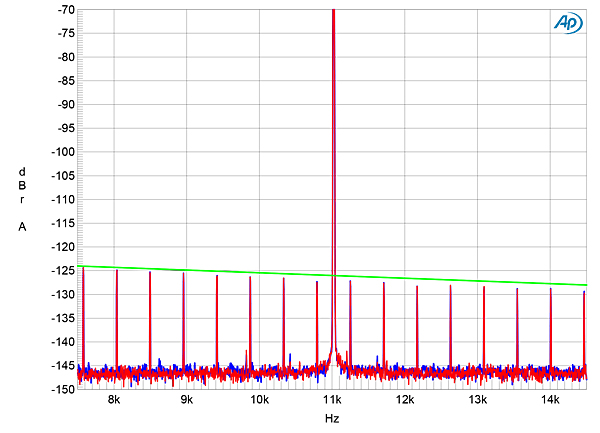Click the -70 y-axis label

(x=66, y=10)
